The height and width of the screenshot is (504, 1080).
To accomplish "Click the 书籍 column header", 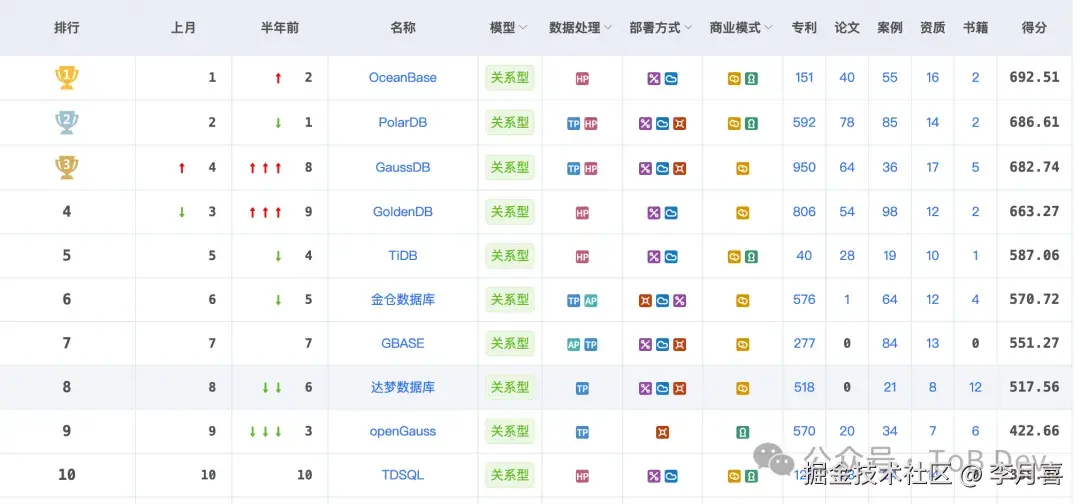I will pos(975,28).
